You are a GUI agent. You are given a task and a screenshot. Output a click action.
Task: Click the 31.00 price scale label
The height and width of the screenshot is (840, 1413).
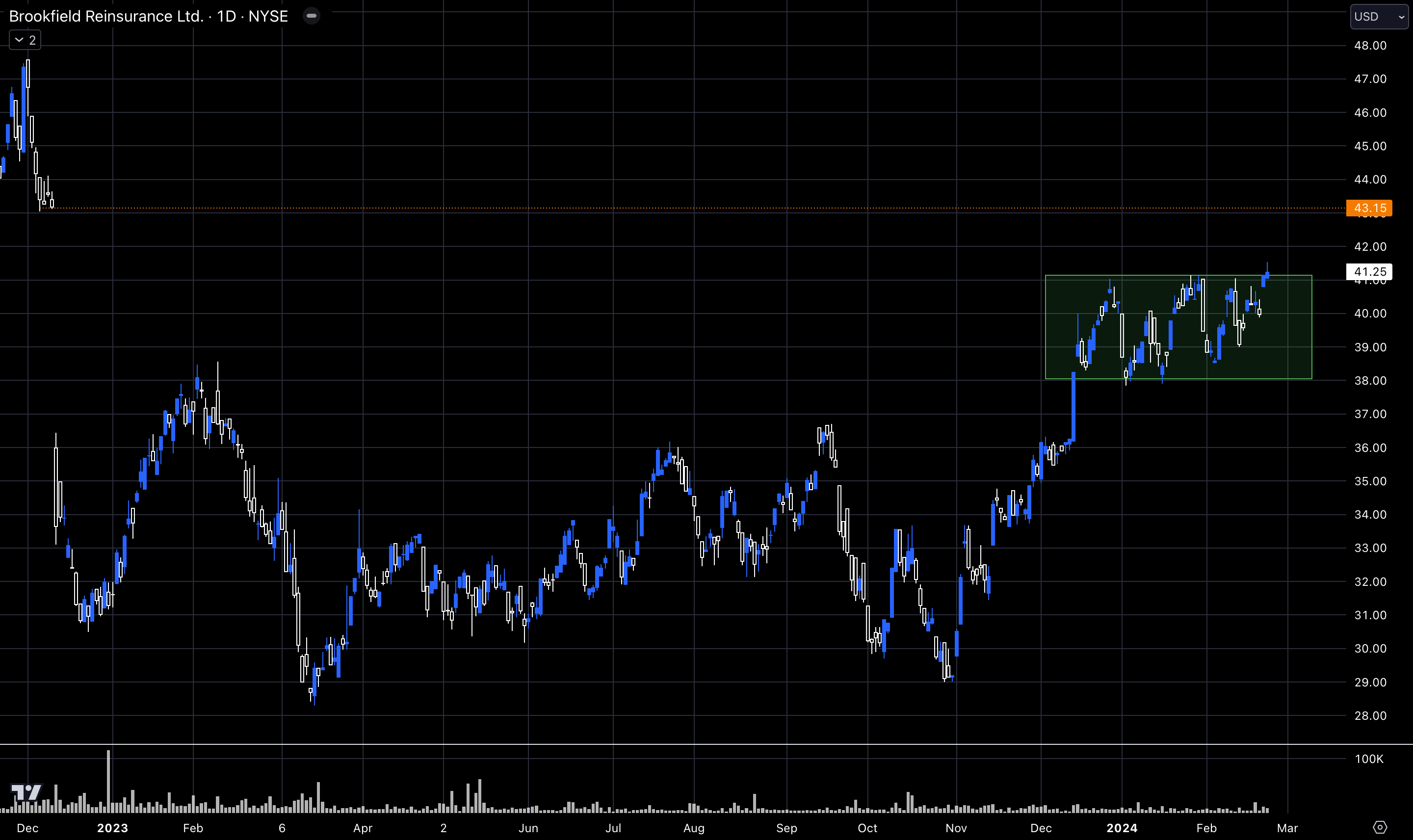coord(1370,615)
